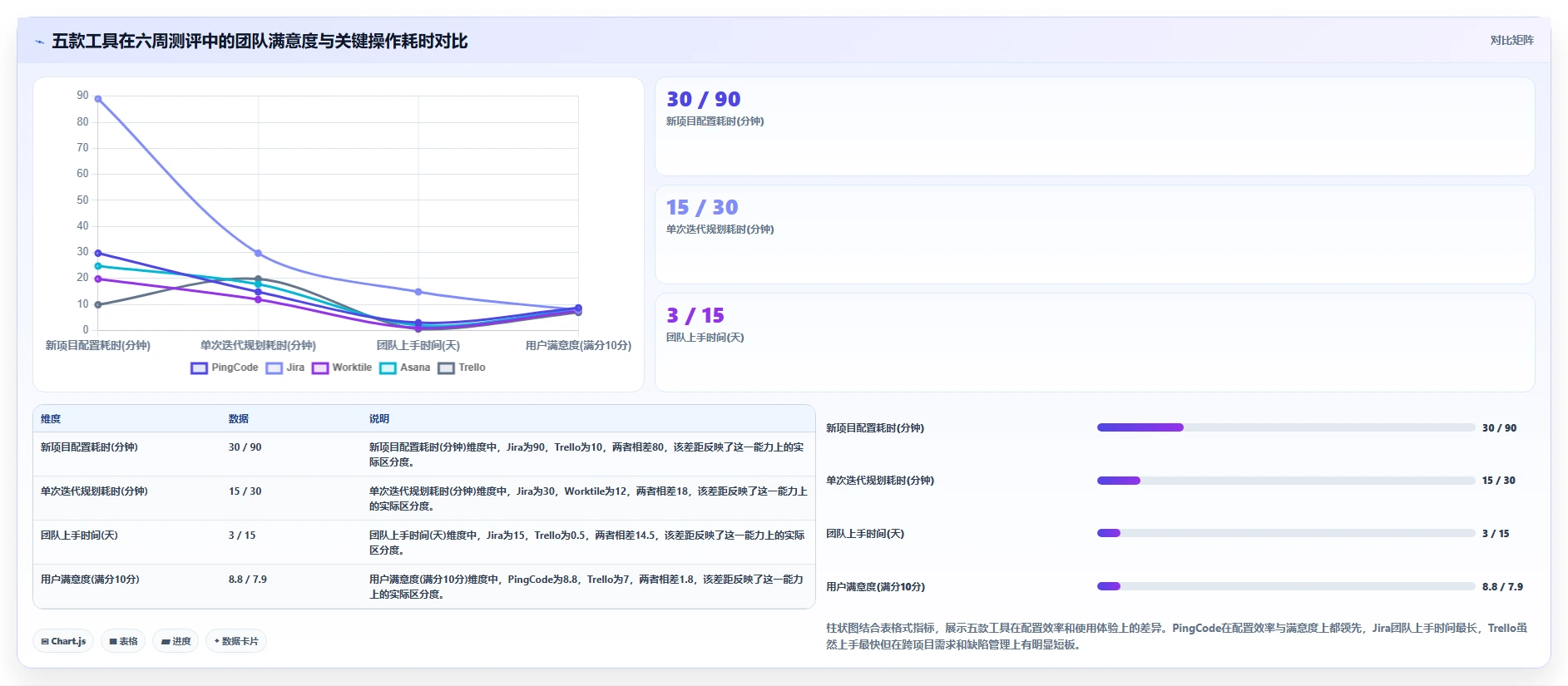Screen dimensions: 1568x686
Task: Toggle the Jira legend swatch
Action: click(275, 368)
